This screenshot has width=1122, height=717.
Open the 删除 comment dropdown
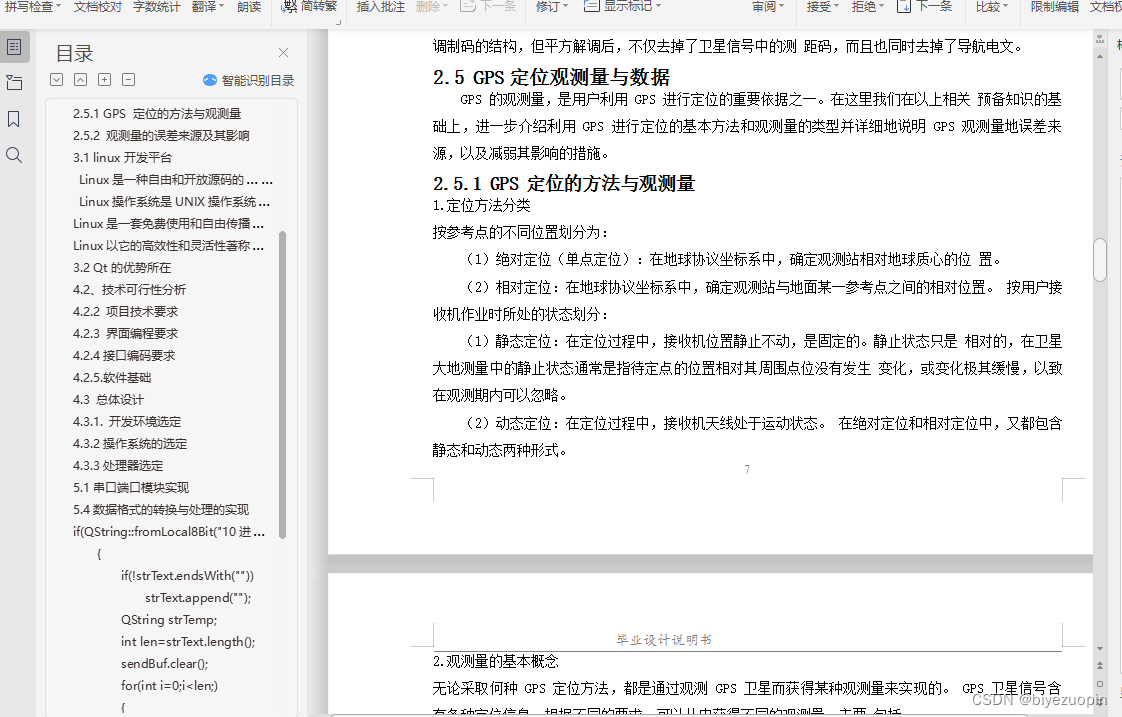[432, 6]
